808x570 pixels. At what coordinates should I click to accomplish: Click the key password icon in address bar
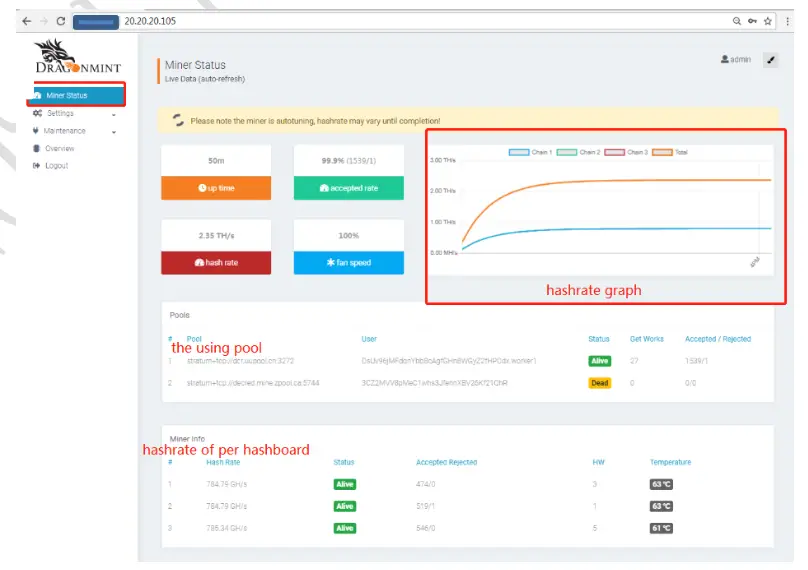point(752,21)
